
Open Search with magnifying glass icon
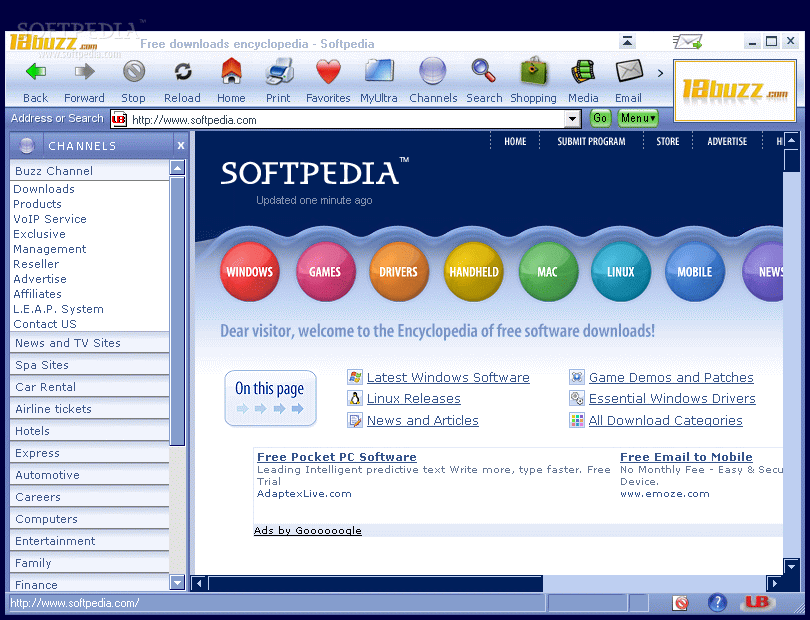pyautogui.click(x=484, y=71)
